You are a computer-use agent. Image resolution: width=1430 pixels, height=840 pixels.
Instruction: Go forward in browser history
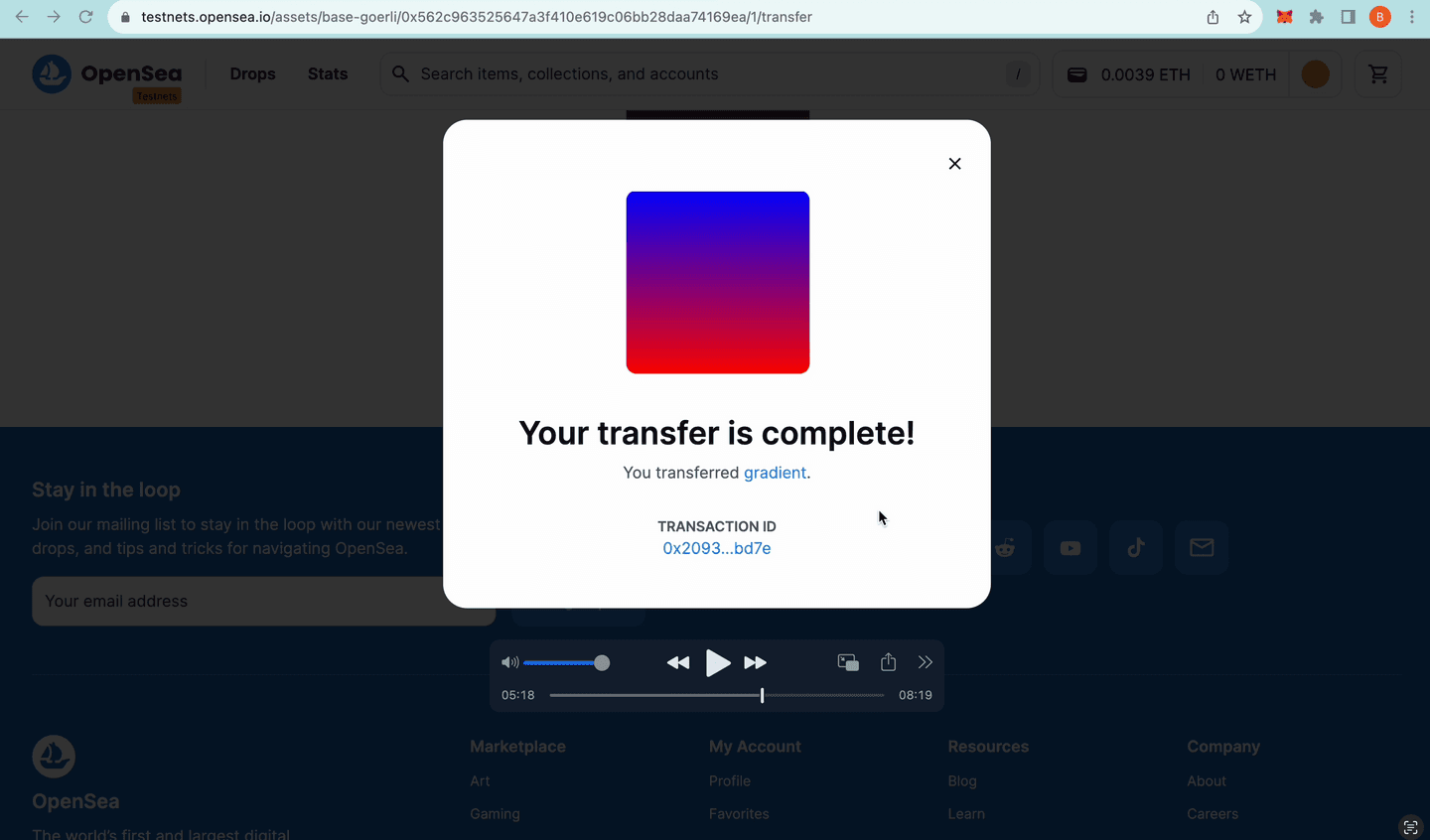click(x=54, y=17)
